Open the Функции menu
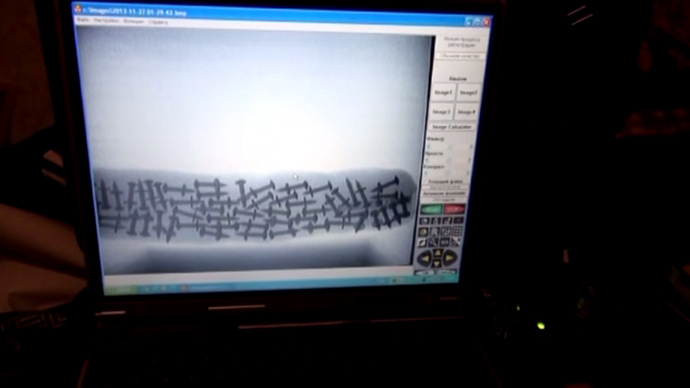Screen dimensions: 690x388 (133, 22)
